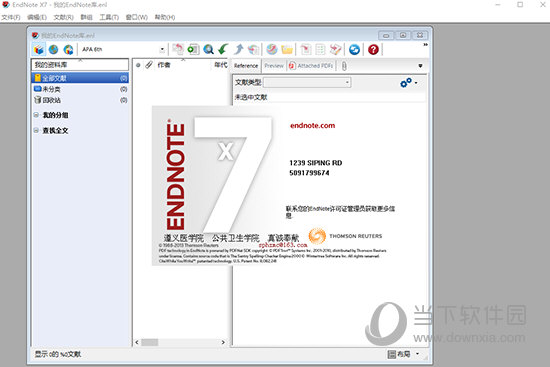Click the blue Sync Library icon
550x367 pixels.
click(x=354, y=49)
